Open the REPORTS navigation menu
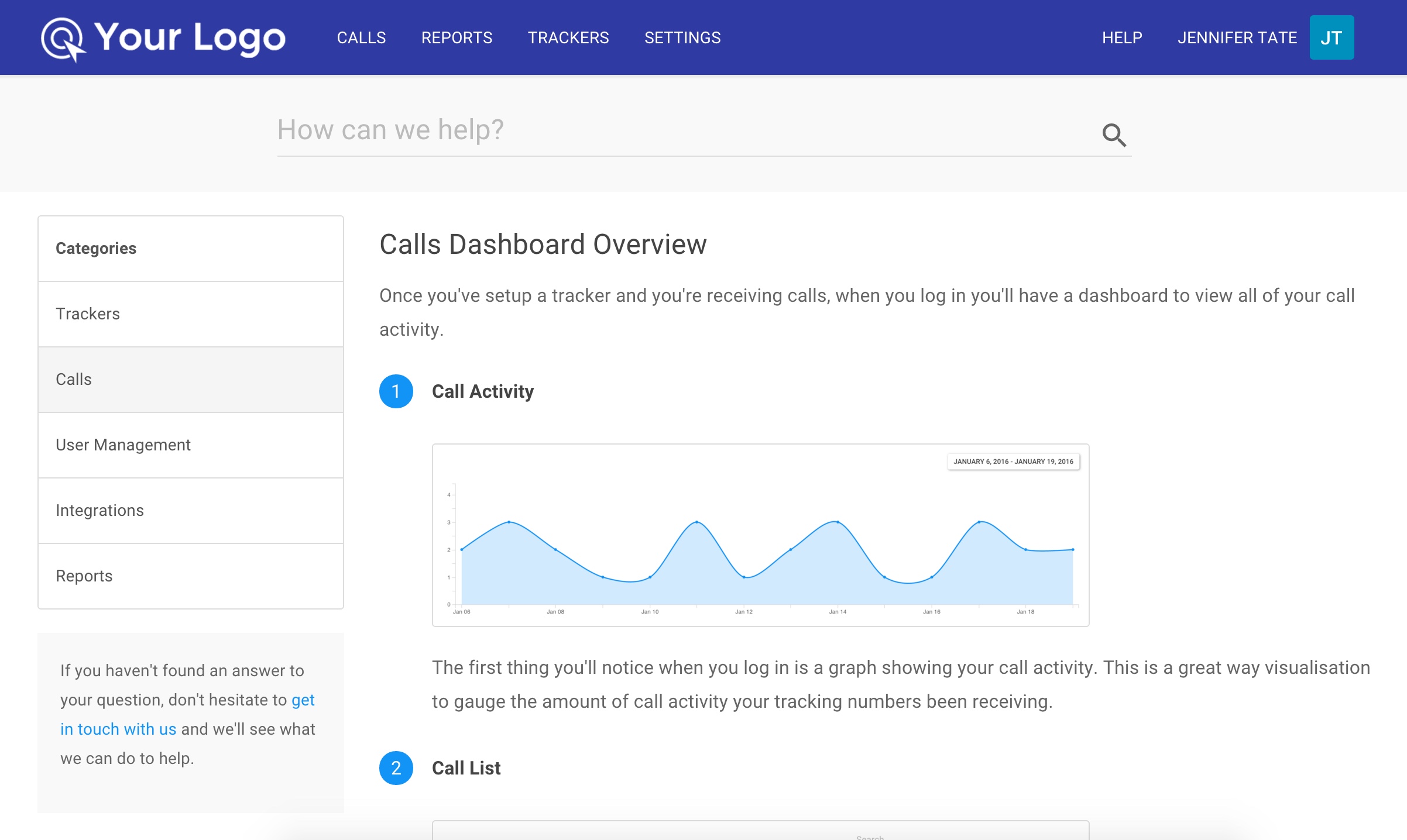The width and height of the screenshot is (1407, 840). pos(457,38)
